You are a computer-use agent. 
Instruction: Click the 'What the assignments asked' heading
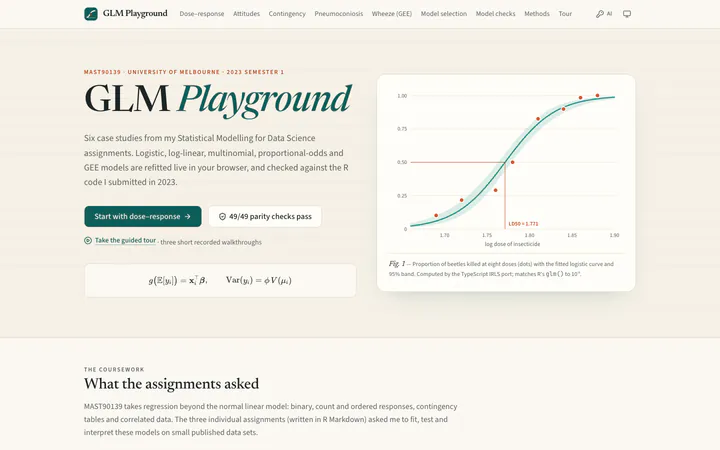point(171,383)
